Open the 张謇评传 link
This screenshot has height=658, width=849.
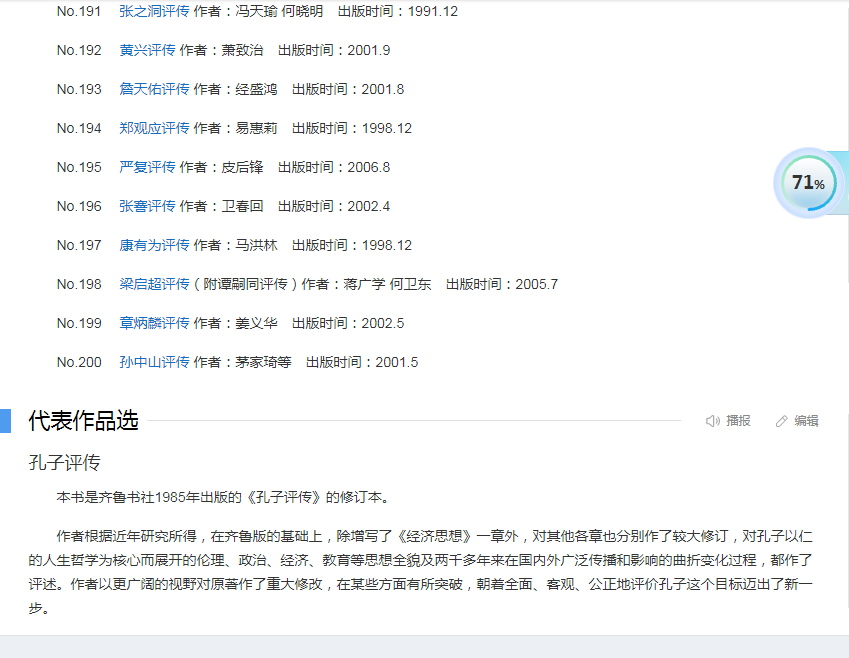pyautogui.click(x=147, y=206)
